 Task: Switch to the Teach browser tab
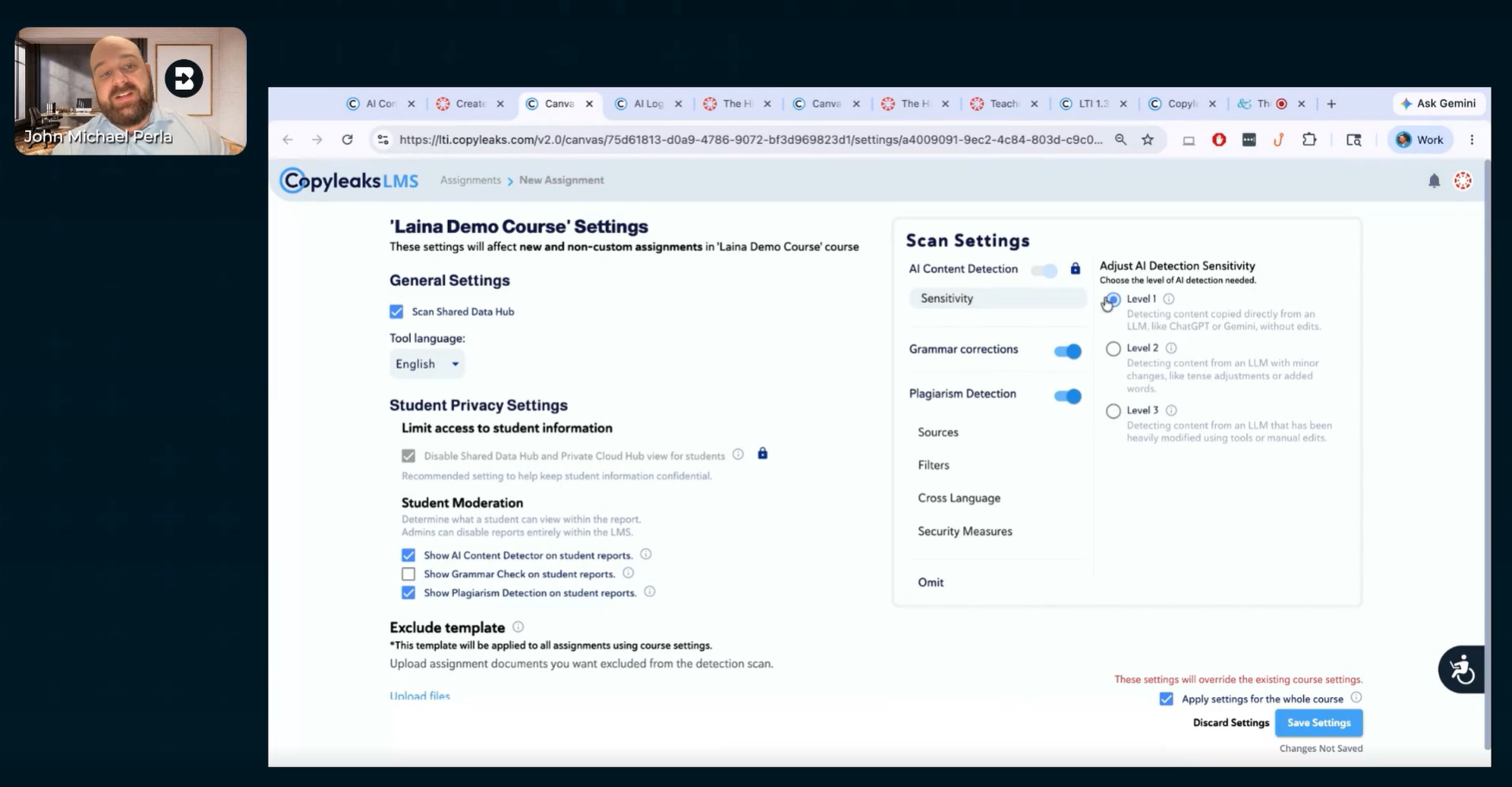click(x=1003, y=104)
